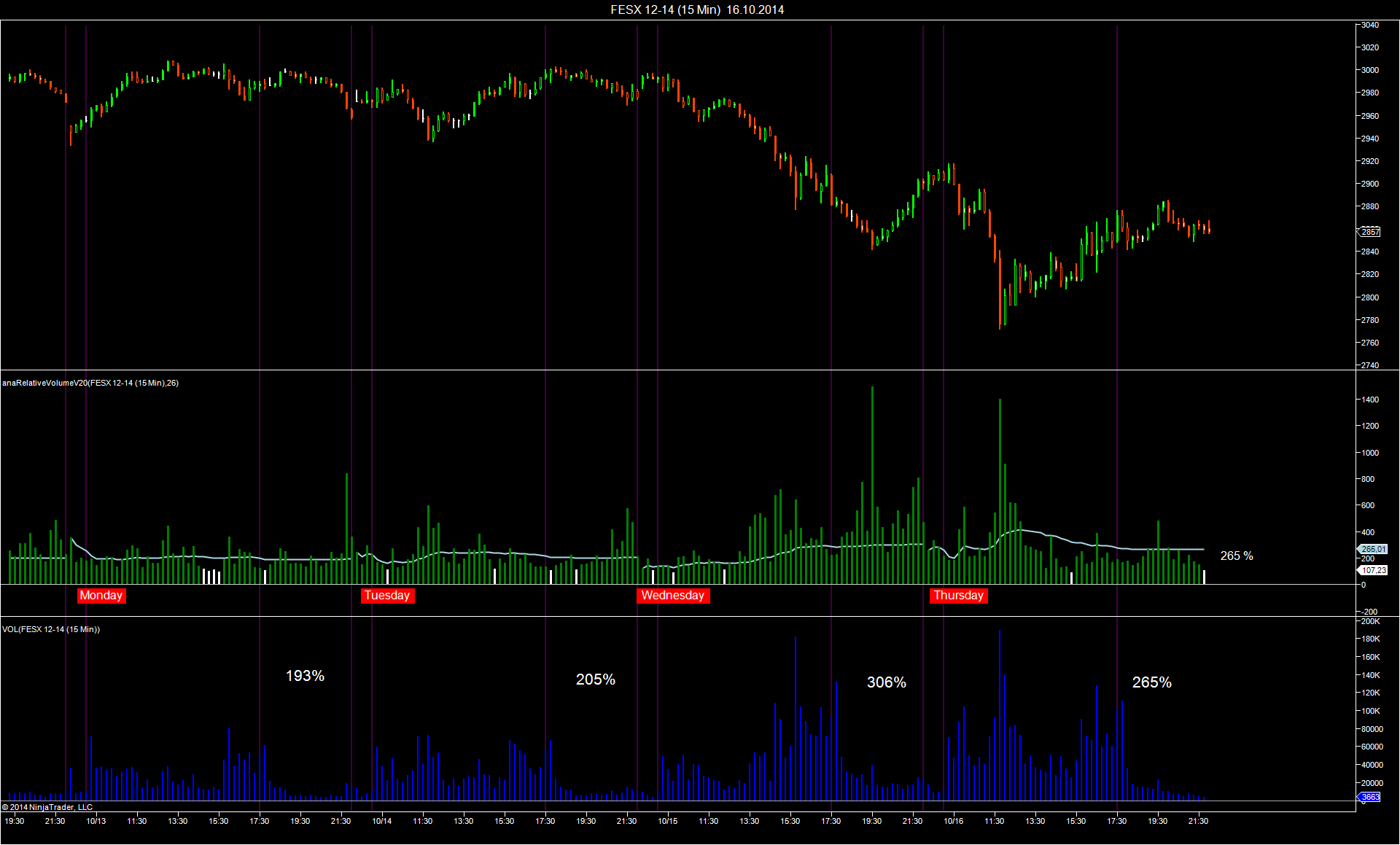Click the 10/16 date on time axis
The image size is (1400, 845).
coord(954,821)
